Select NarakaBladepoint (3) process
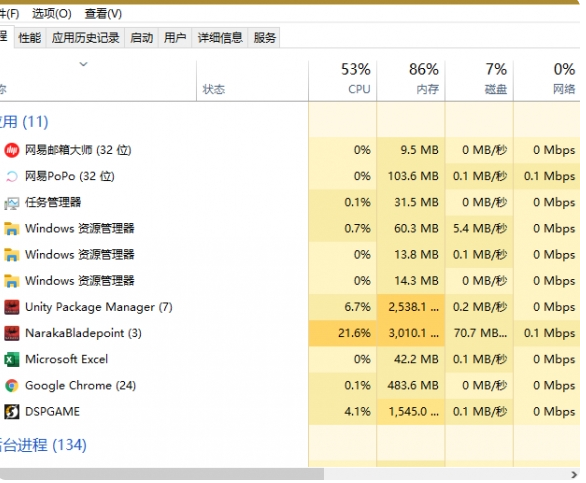 click(x=83, y=333)
